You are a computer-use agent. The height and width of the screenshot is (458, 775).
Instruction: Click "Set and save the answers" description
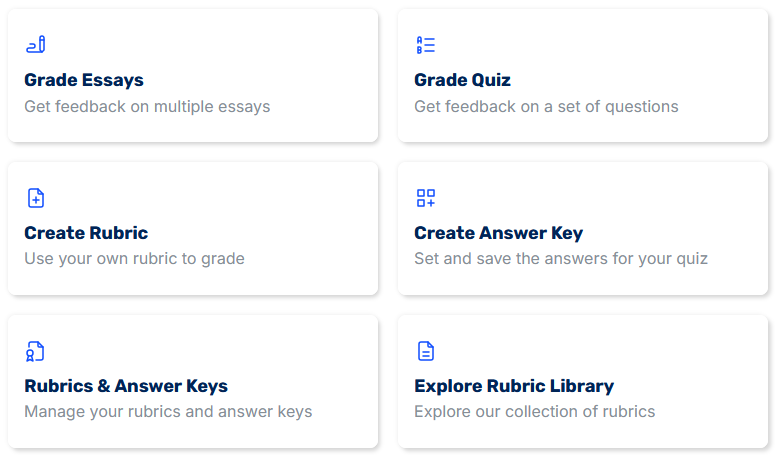tap(560, 258)
